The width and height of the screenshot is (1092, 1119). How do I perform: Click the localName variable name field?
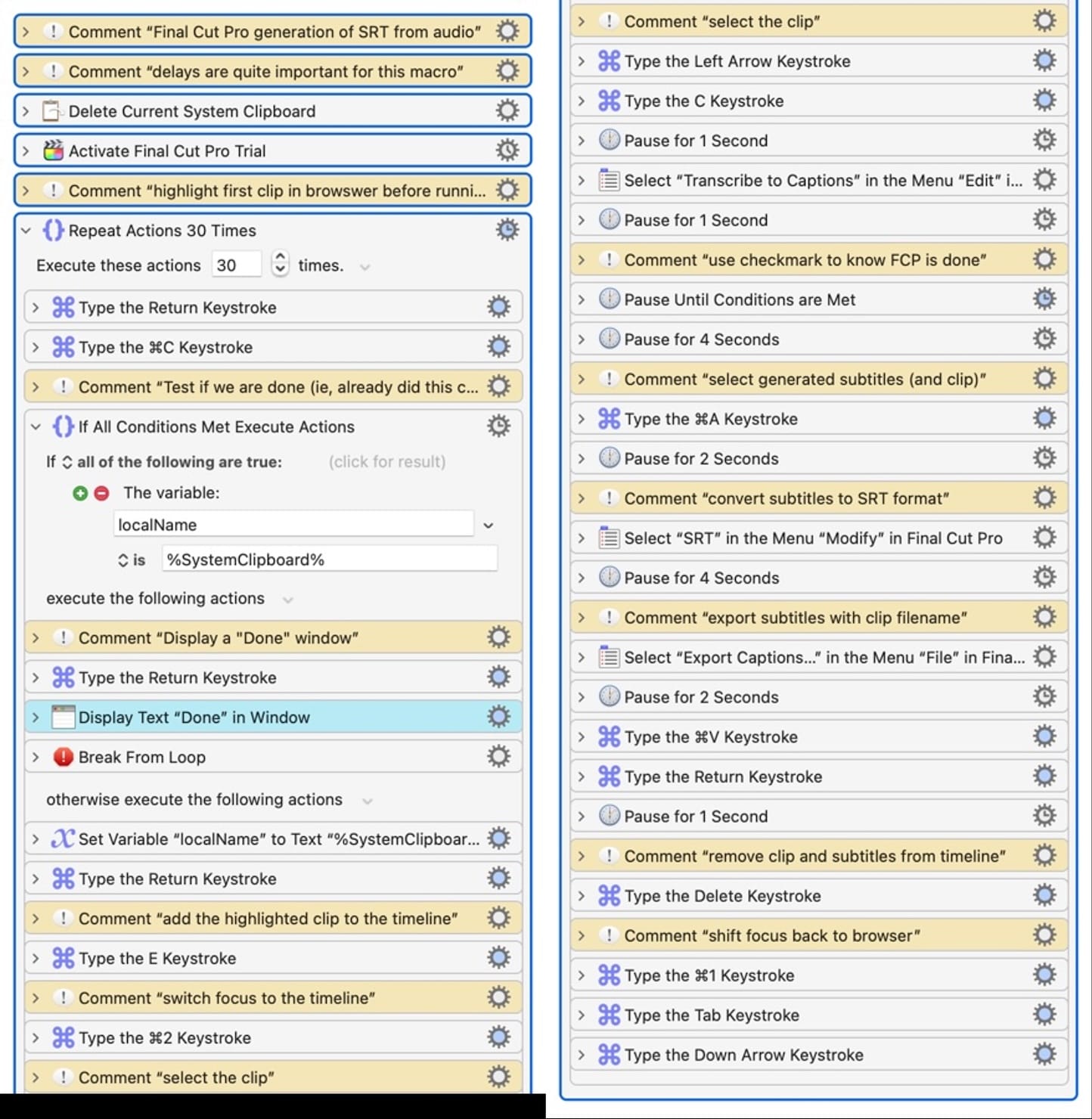point(293,524)
